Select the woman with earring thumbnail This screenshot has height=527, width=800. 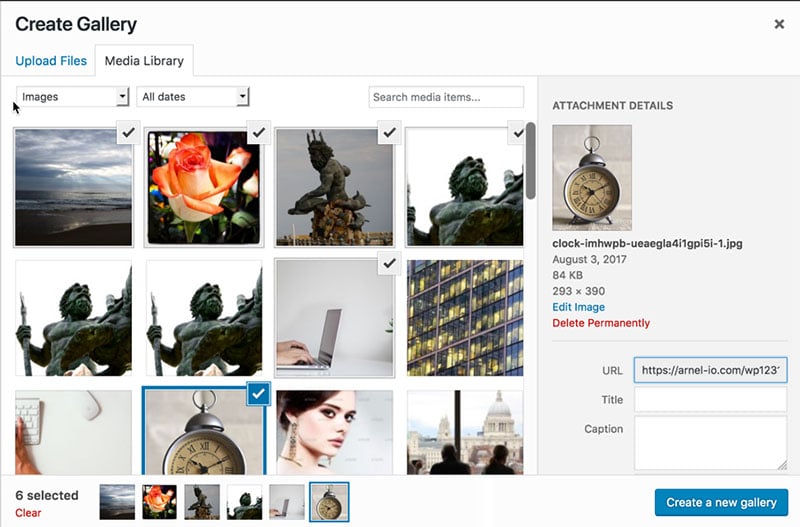coord(335,432)
